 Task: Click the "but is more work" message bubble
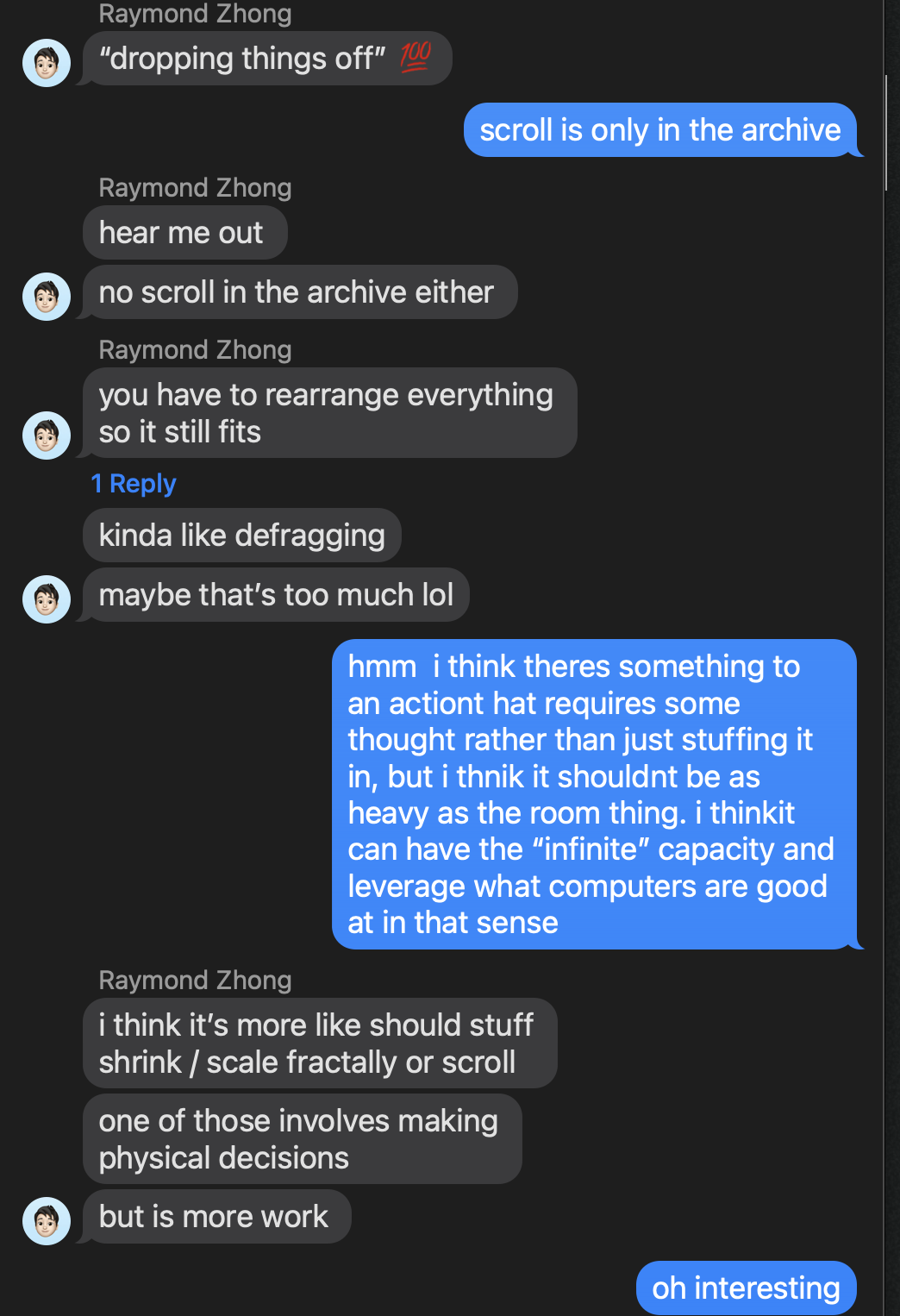coord(216,1217)
